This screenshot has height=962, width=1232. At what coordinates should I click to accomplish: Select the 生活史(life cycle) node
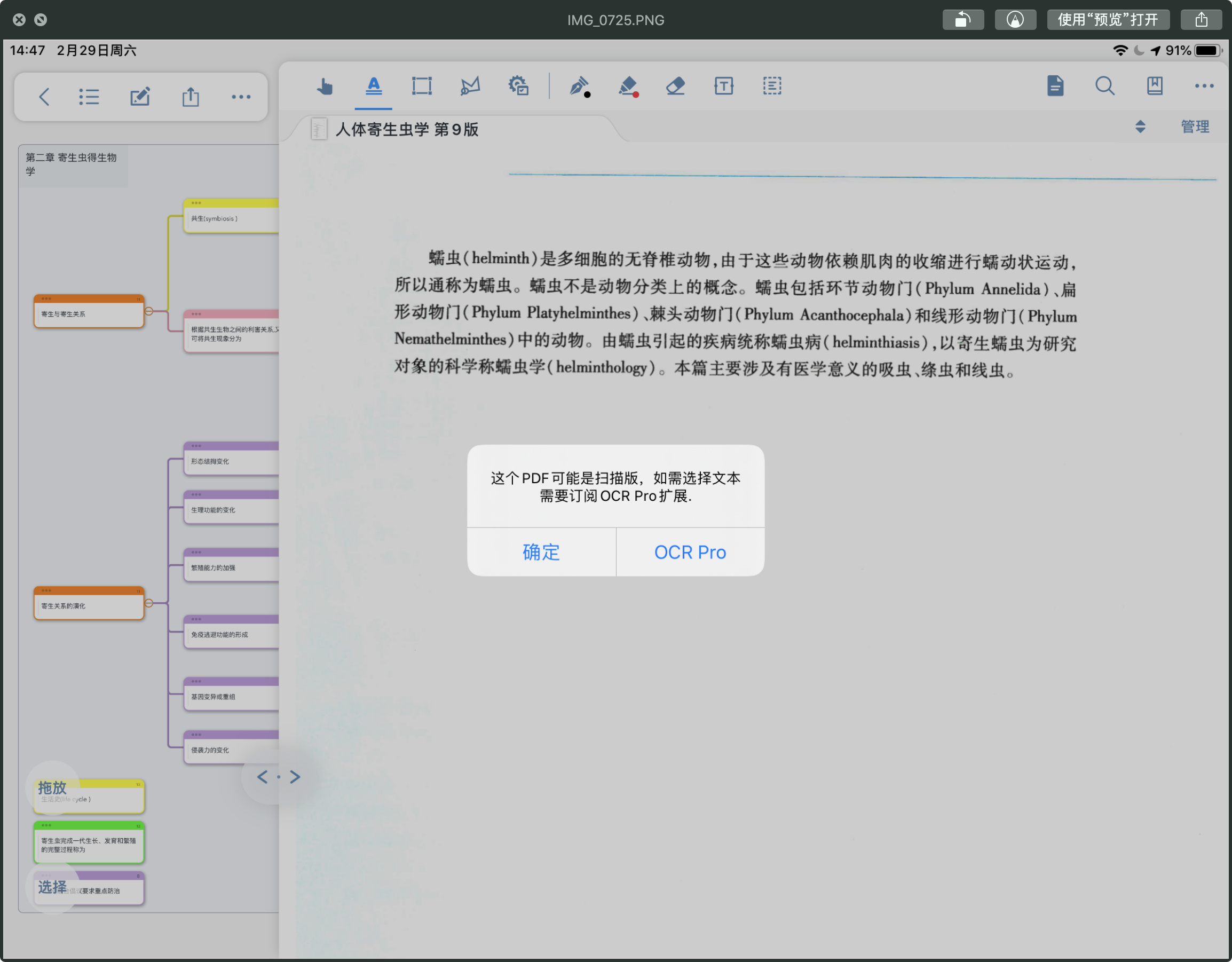click(89, 797)
